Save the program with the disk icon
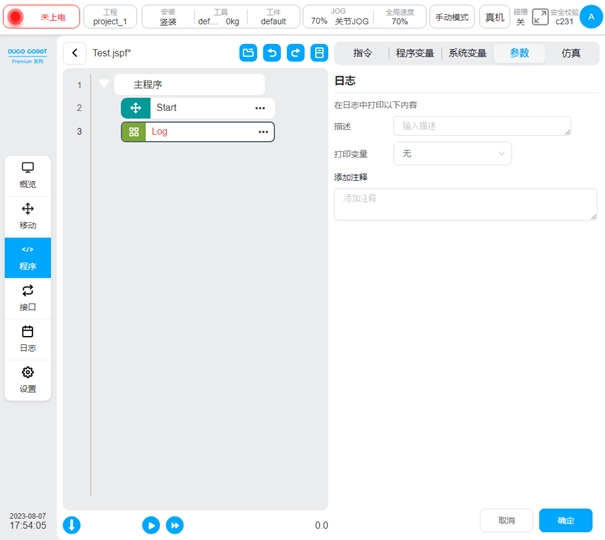This screenshot has height=540, width=605. (x=318, y=53)
